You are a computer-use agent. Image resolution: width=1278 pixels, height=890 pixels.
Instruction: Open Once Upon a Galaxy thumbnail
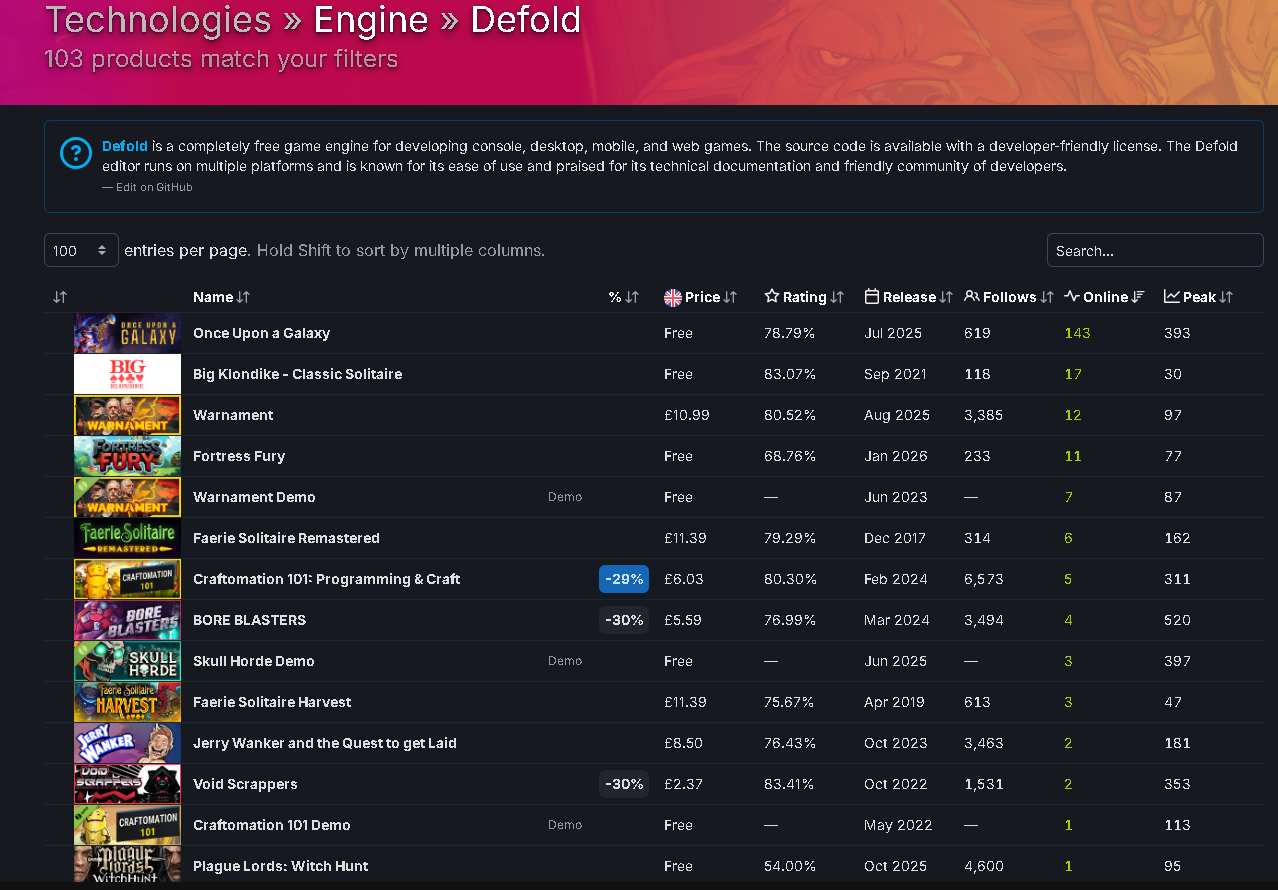127,333
